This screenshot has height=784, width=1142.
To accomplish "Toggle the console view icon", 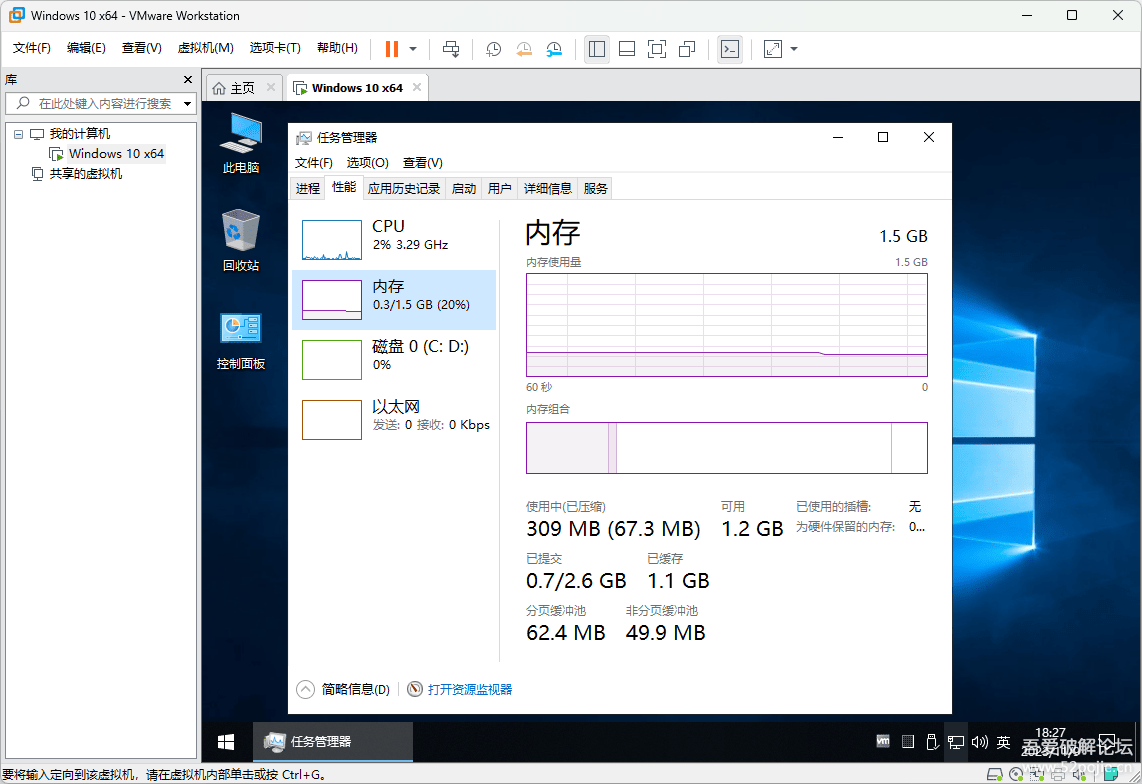I will click(x=729, y=49).
